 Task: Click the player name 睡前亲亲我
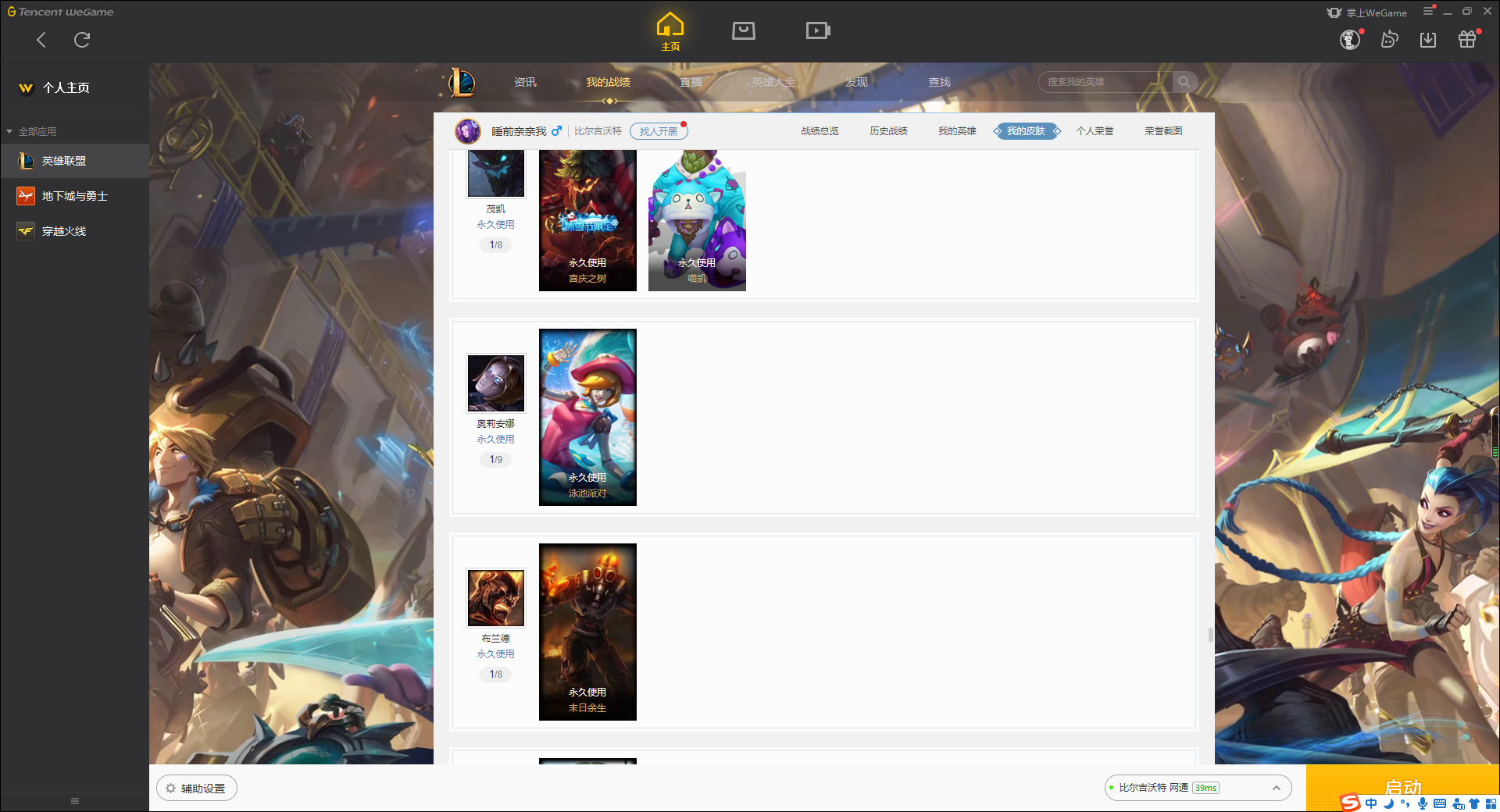point(519,131)
